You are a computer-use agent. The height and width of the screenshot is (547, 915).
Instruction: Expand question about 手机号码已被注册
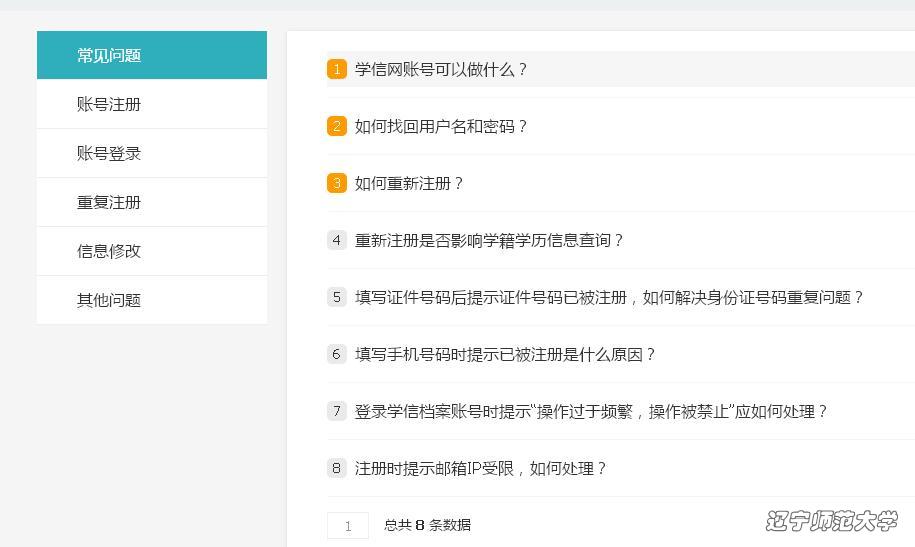coord(505,354)
